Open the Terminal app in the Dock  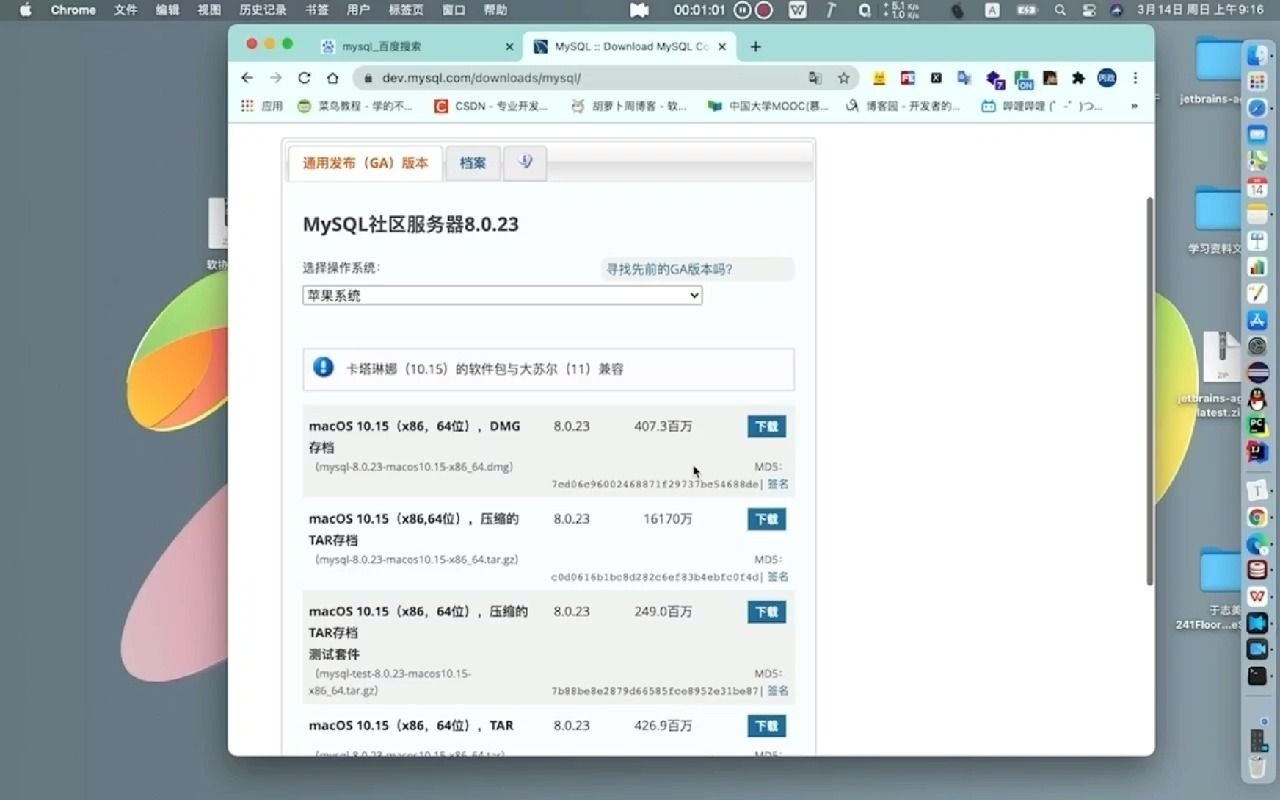point(1257,676)
